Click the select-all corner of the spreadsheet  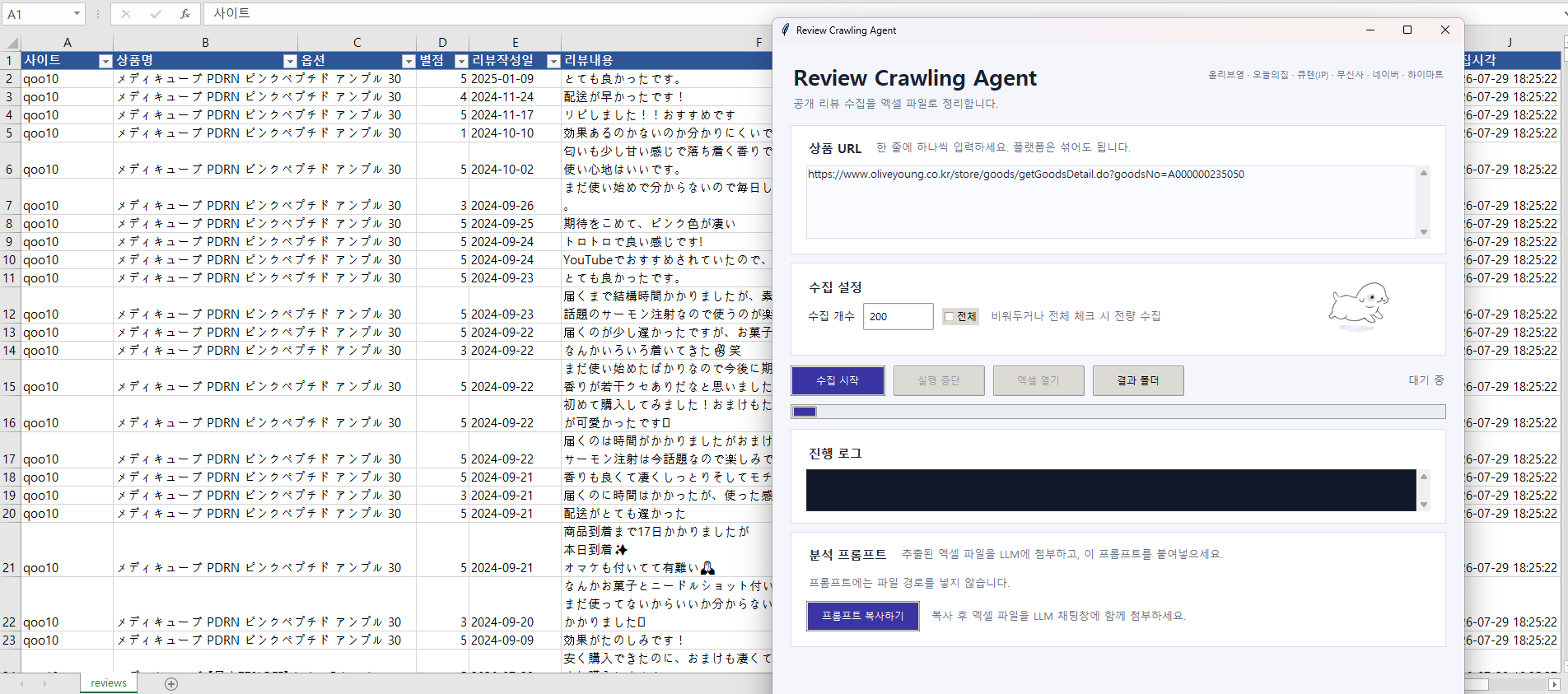pos(12,43)
